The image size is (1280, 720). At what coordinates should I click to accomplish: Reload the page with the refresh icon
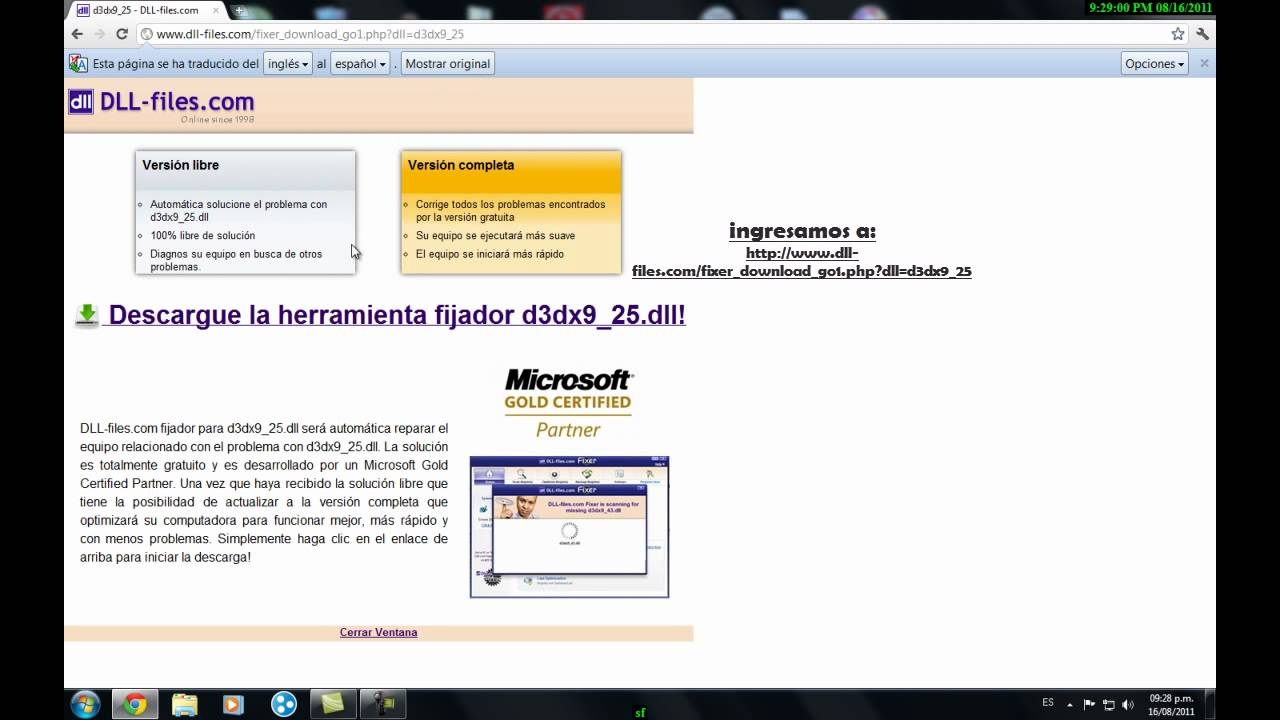click(x=122, y=34)
